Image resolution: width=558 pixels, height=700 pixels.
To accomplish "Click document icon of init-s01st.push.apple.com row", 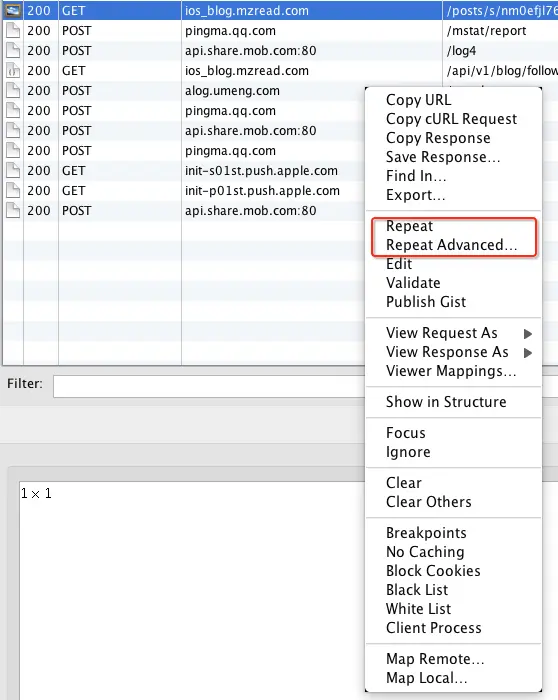I will point(13,171).
